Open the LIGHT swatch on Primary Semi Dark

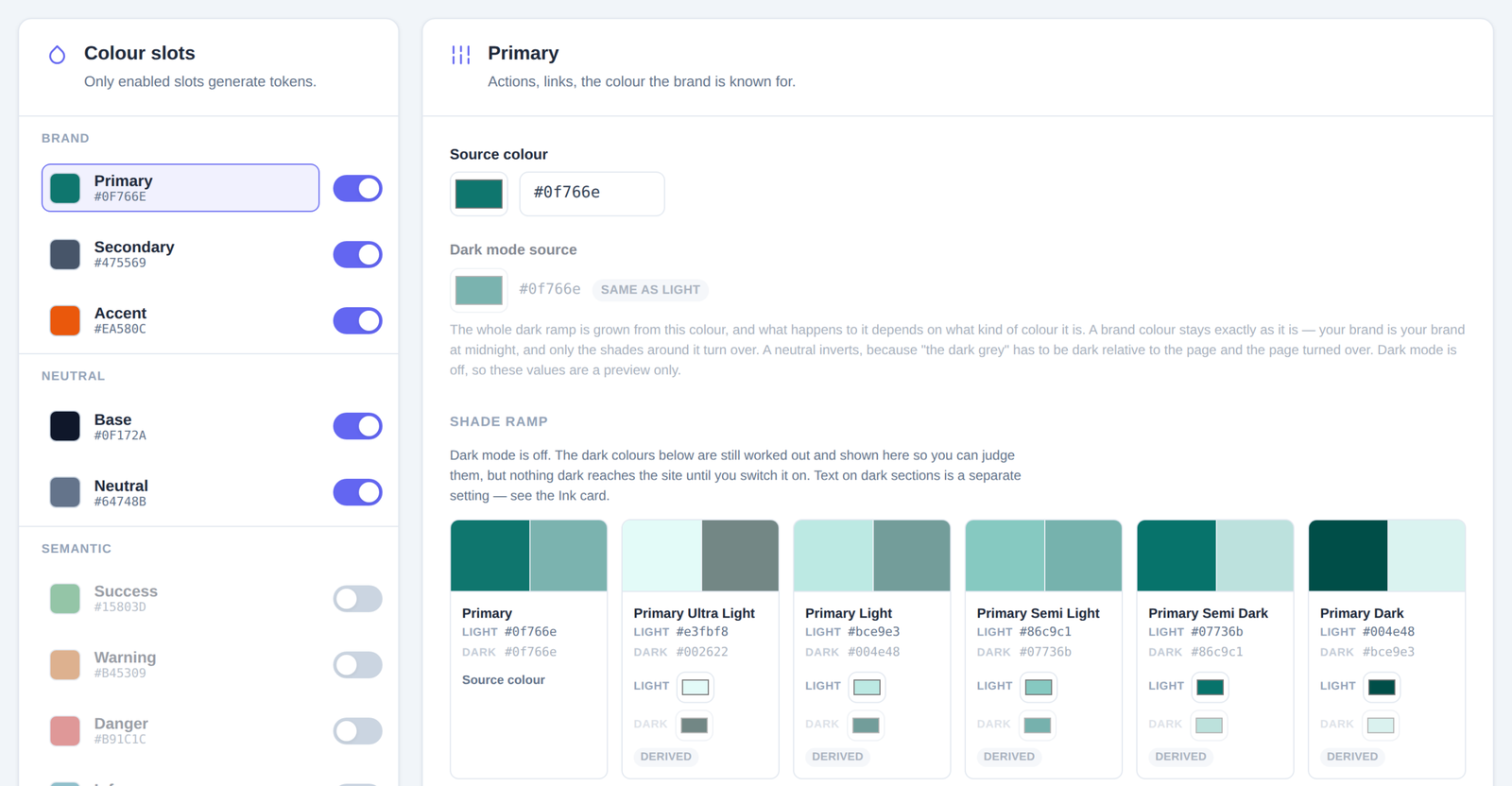coord(1211,687)
